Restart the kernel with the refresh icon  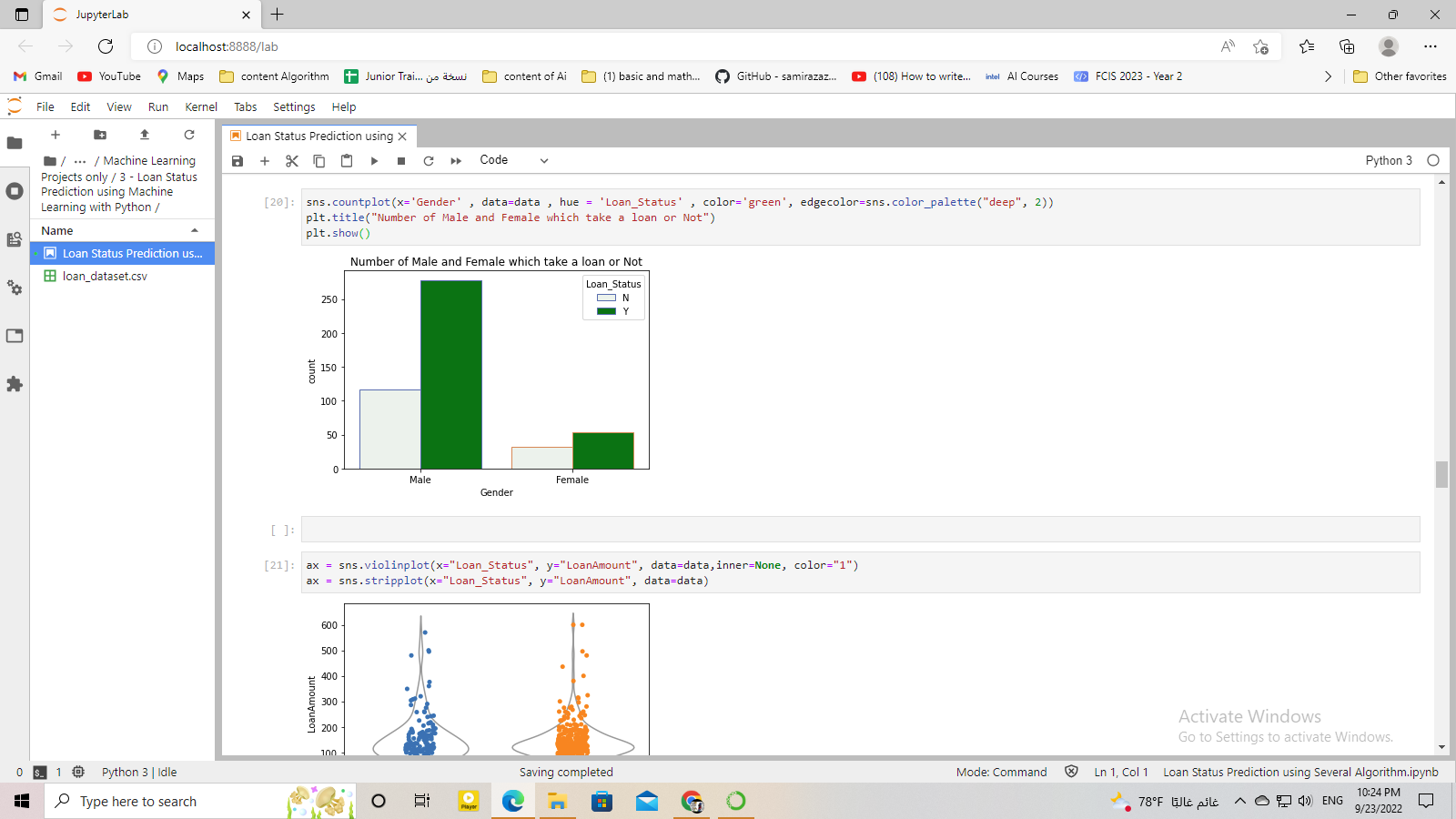429,160
